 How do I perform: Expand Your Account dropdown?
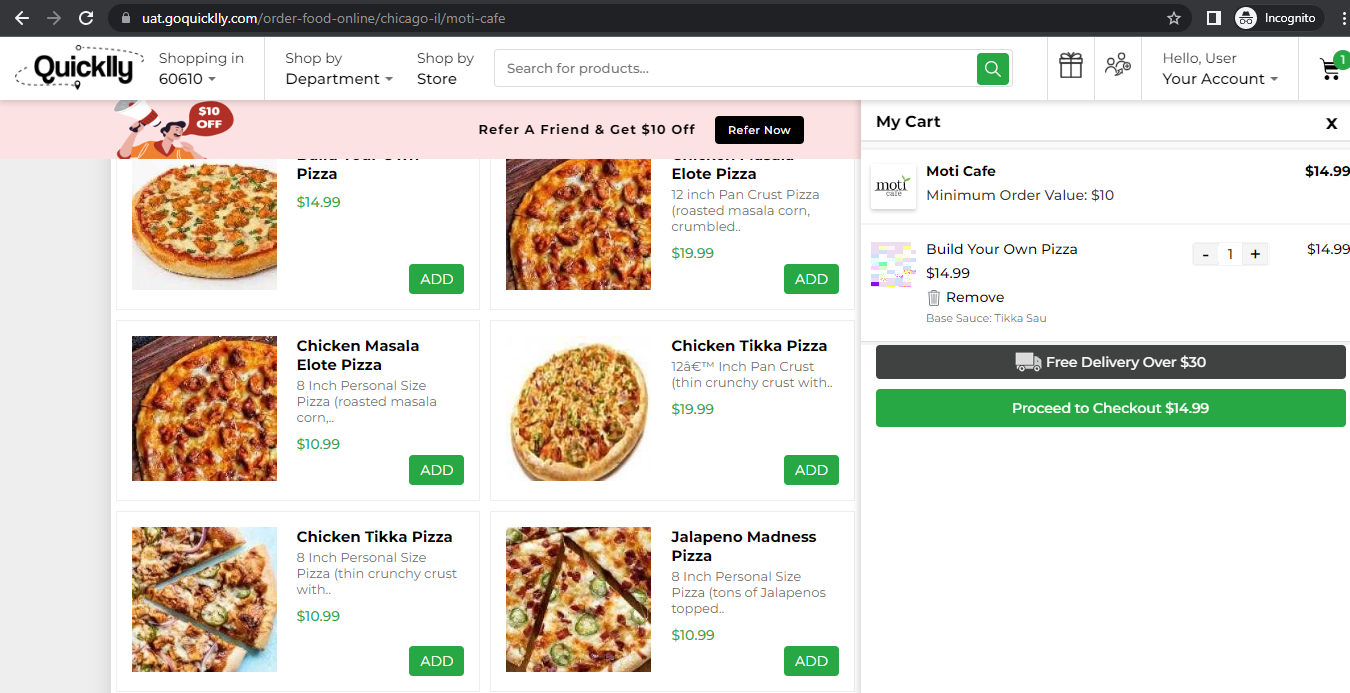pos(1220,68)
